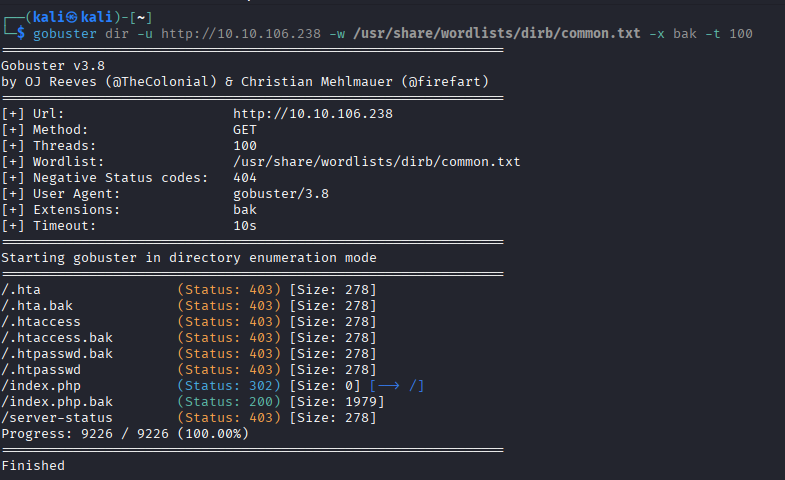Click the [+] marker beside Url

point(13,114)
